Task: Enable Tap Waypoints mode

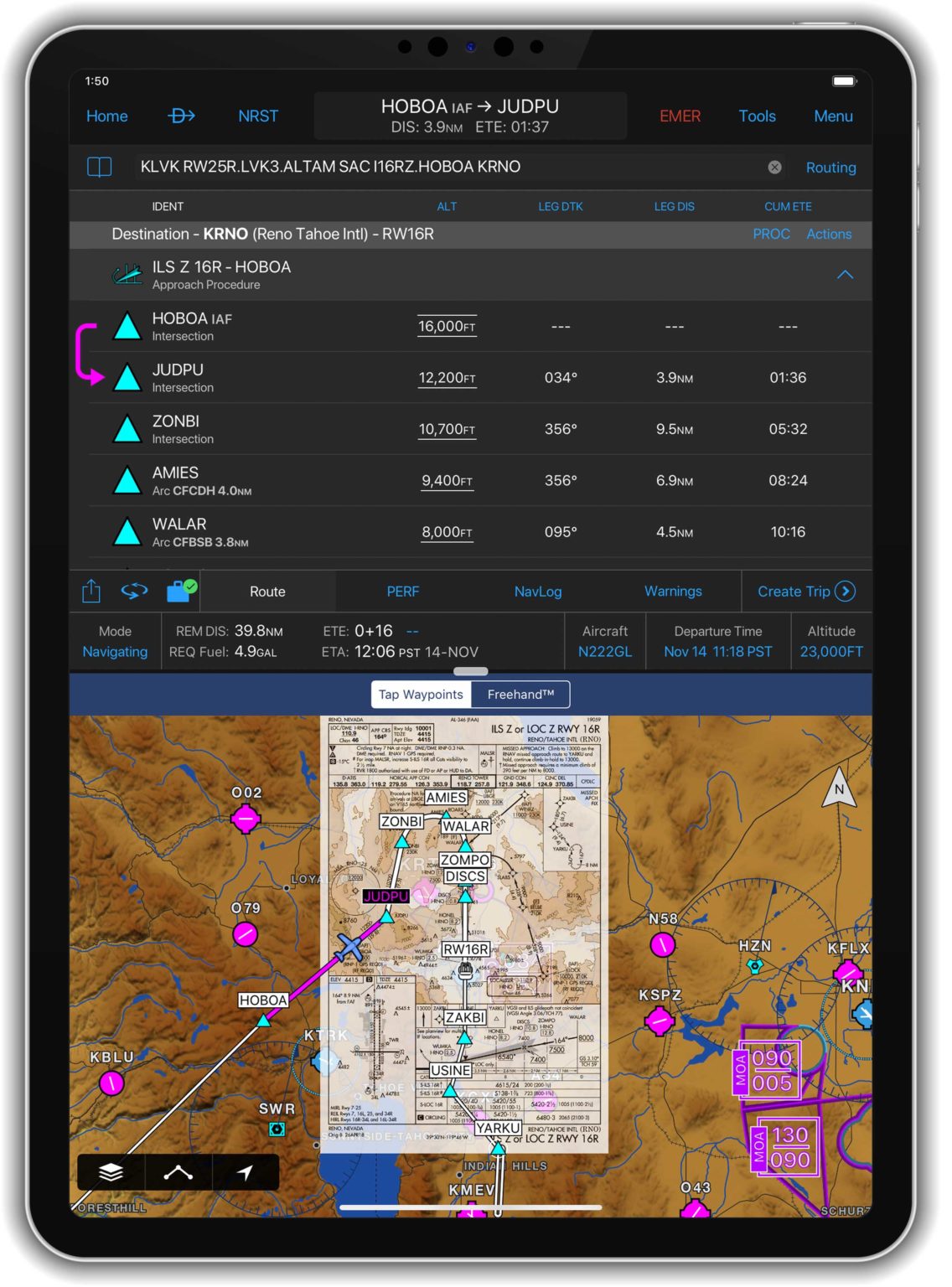Action: click(x=421, y=695)
